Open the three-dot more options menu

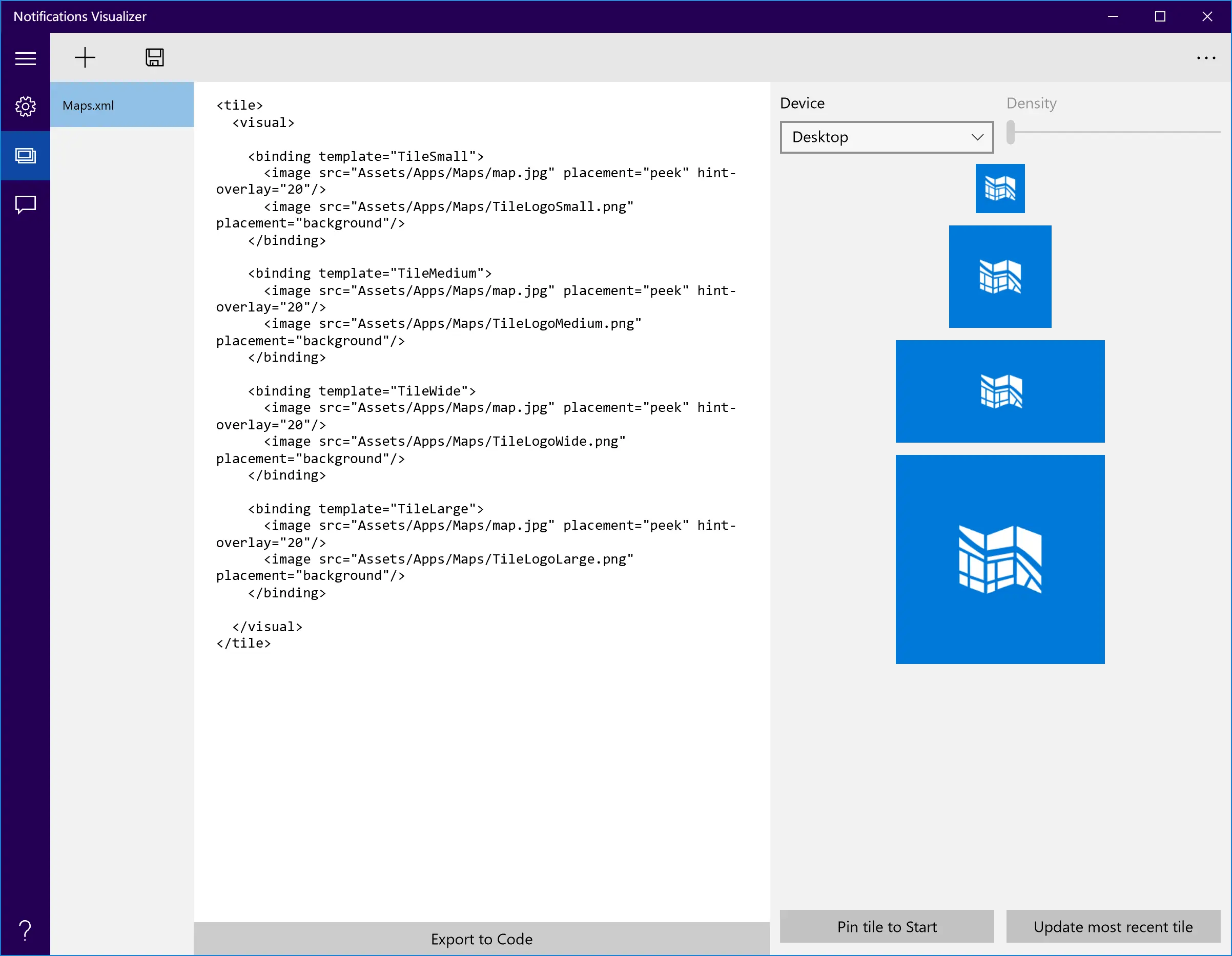pos(1206,57)
